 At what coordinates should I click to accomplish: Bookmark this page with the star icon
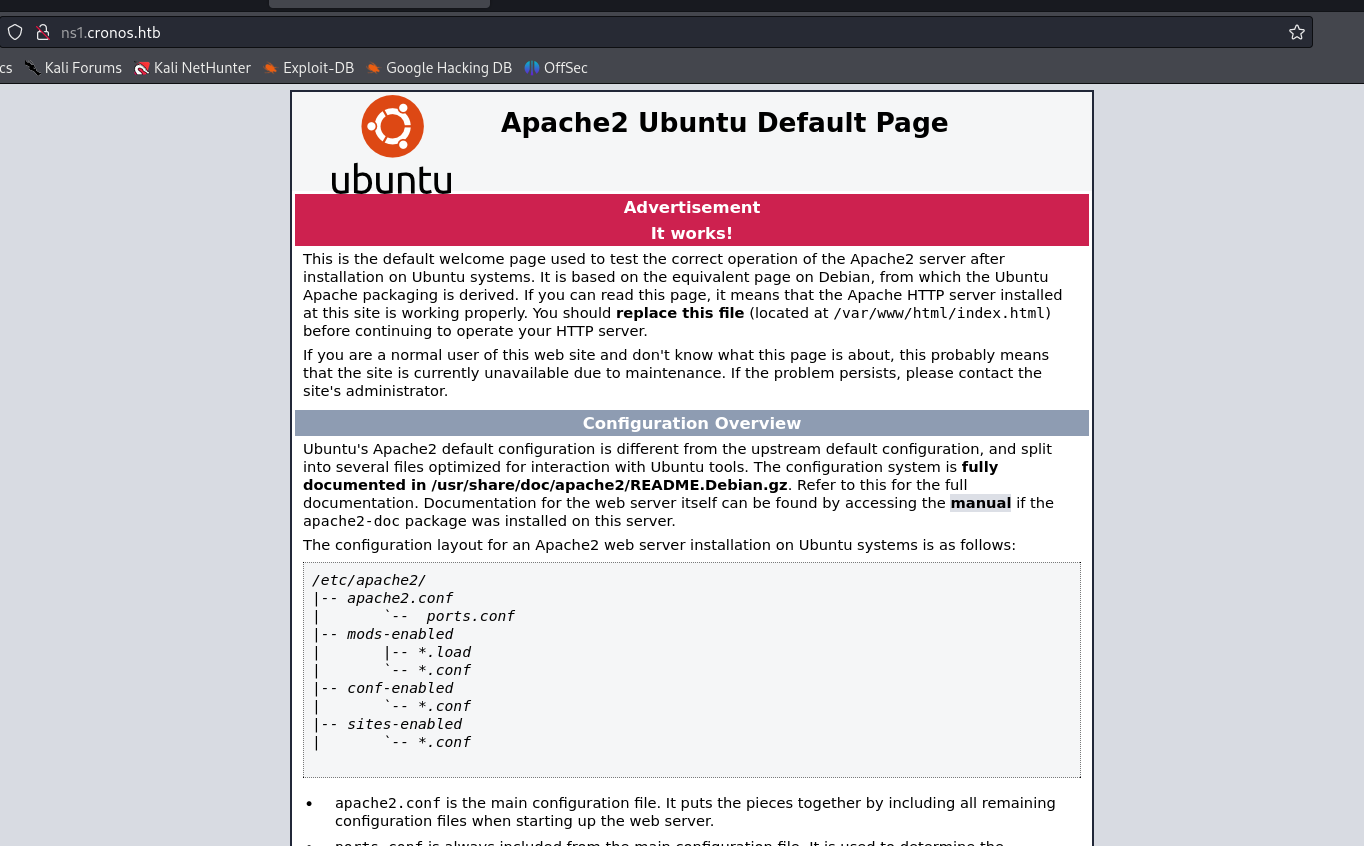(x=1296, y=32)
